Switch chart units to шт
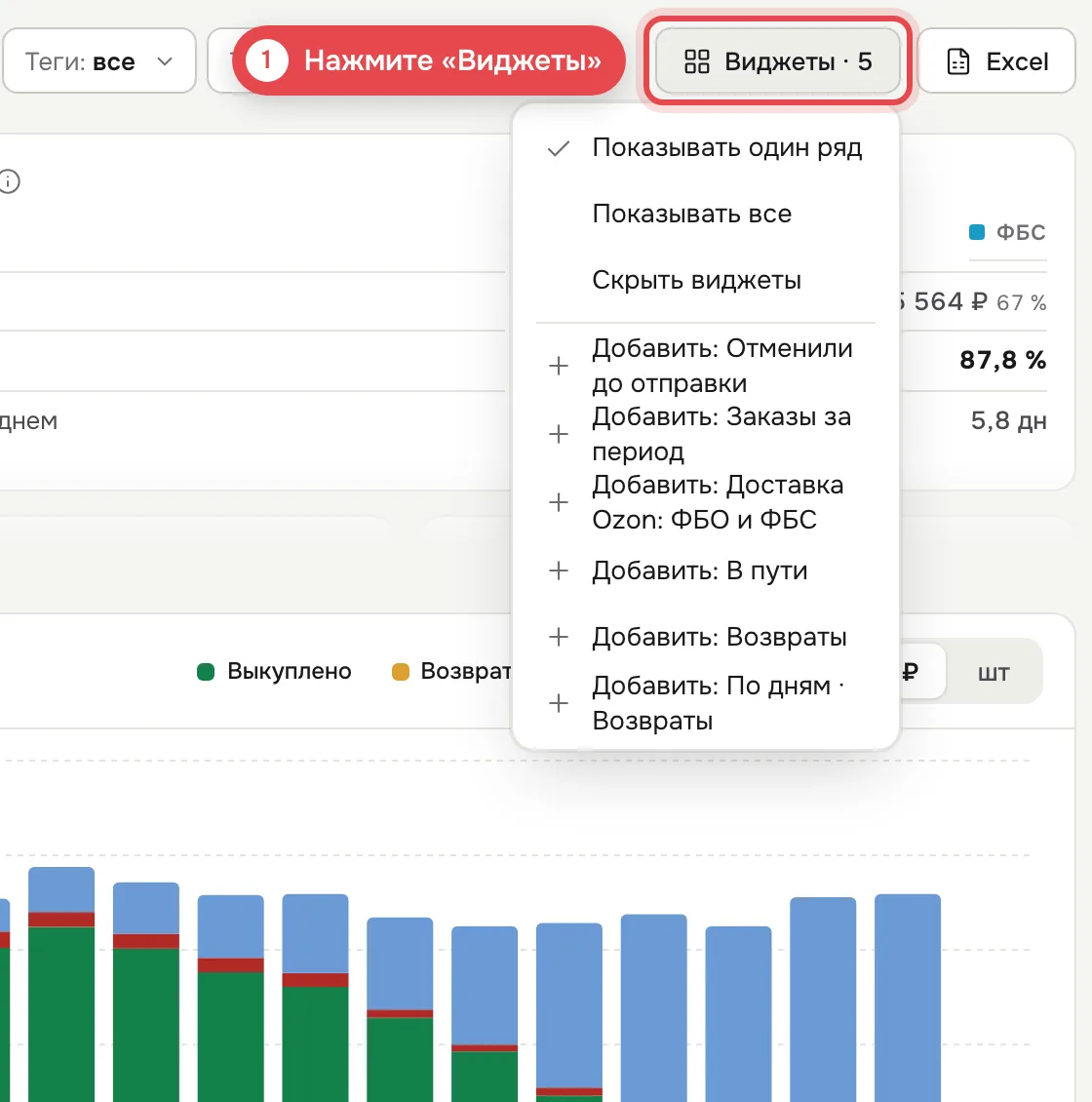This screenshot has width=1092, height=1102. pyautogui.click(x=993, y=672)
